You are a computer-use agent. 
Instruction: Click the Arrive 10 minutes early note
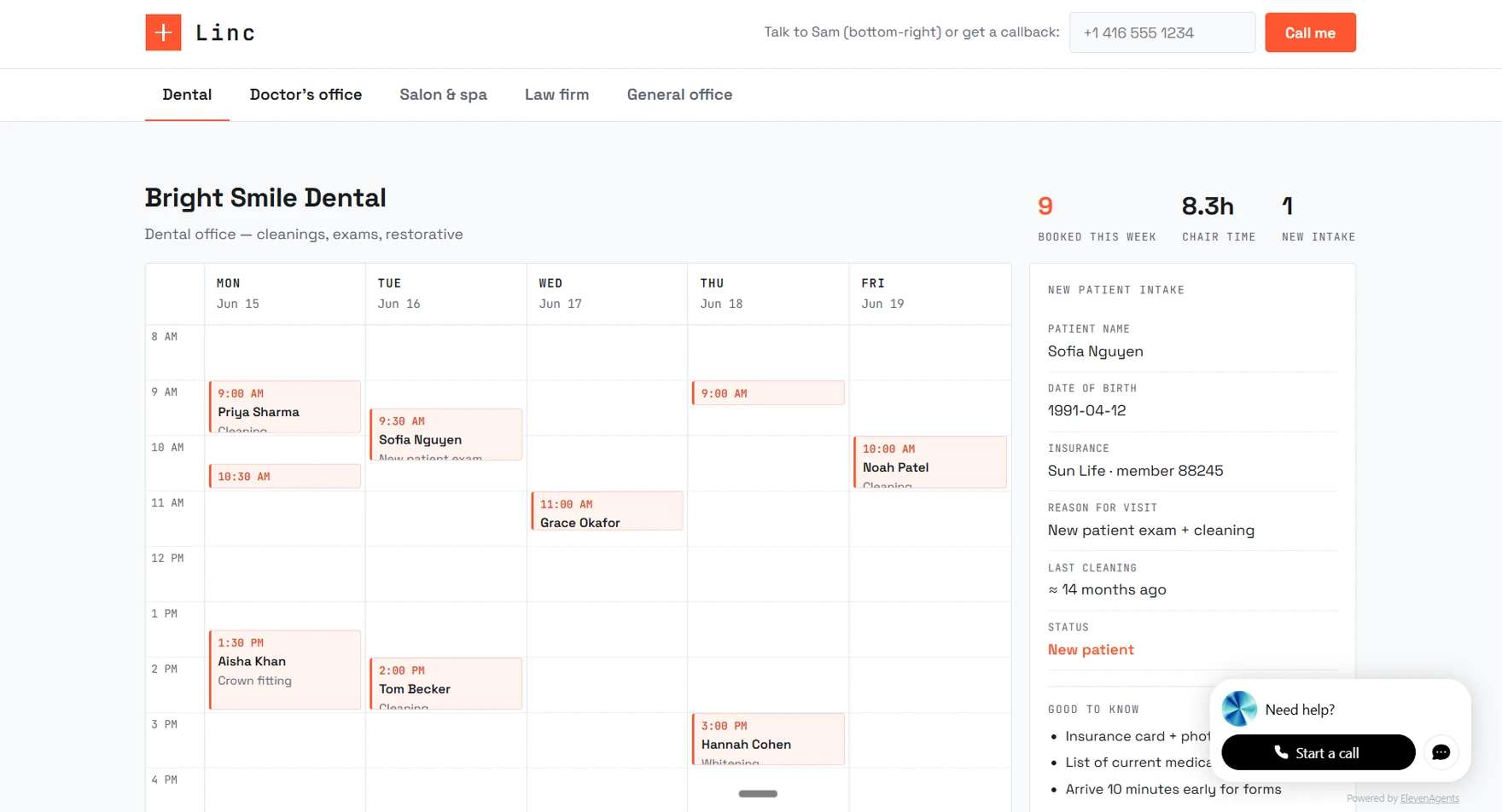[x=1173, y=789]
